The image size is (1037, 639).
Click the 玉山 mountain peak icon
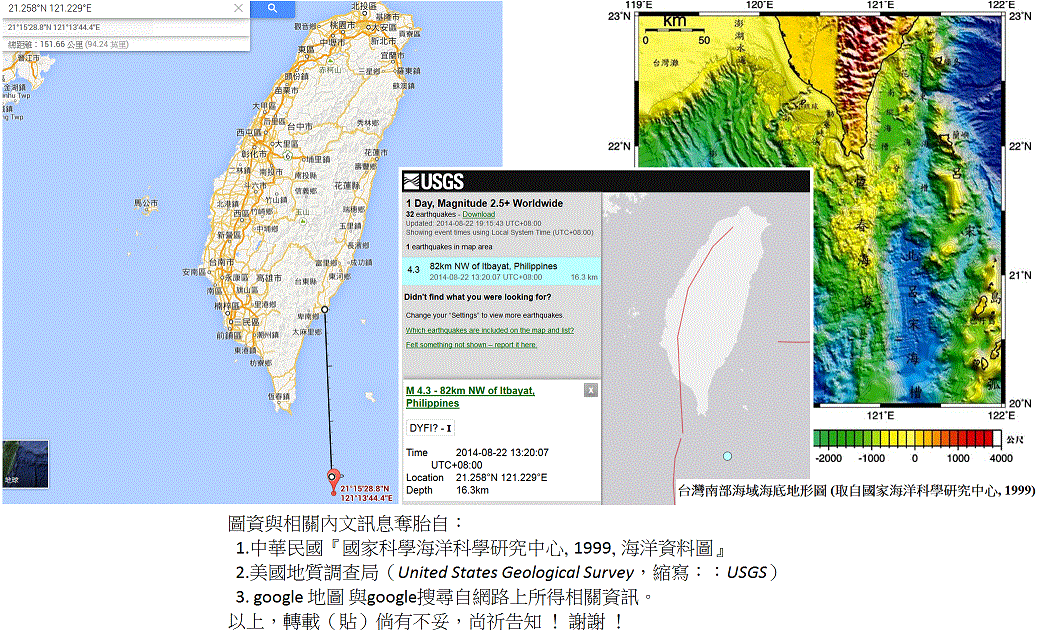(303, 221)
